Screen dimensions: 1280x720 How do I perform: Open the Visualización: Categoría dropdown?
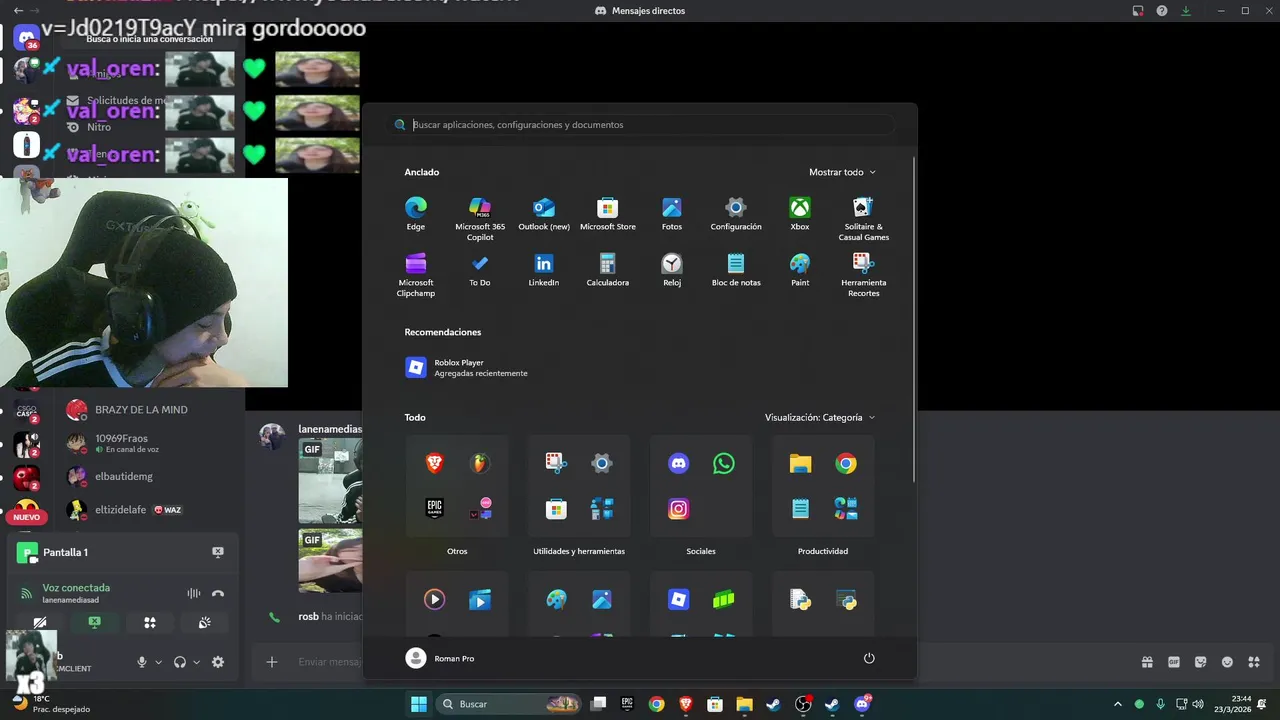(x=820, y=417)
